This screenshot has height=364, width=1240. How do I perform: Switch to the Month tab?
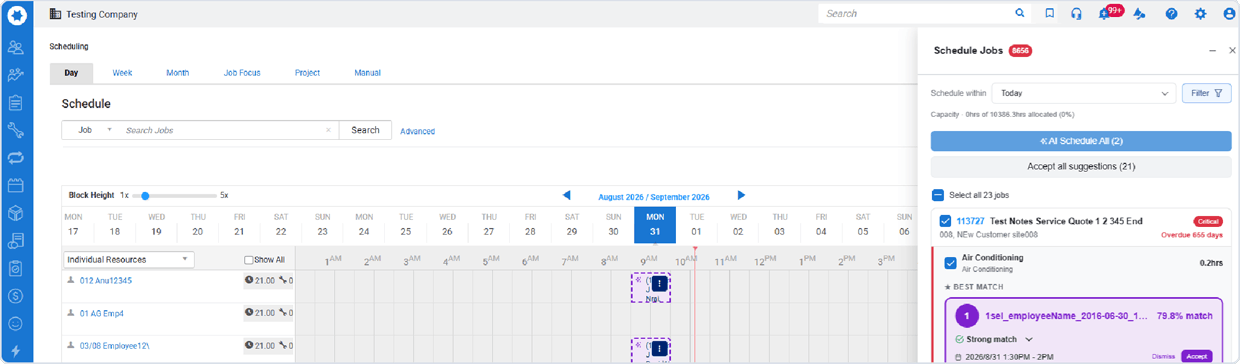click(x=177, y=73)
